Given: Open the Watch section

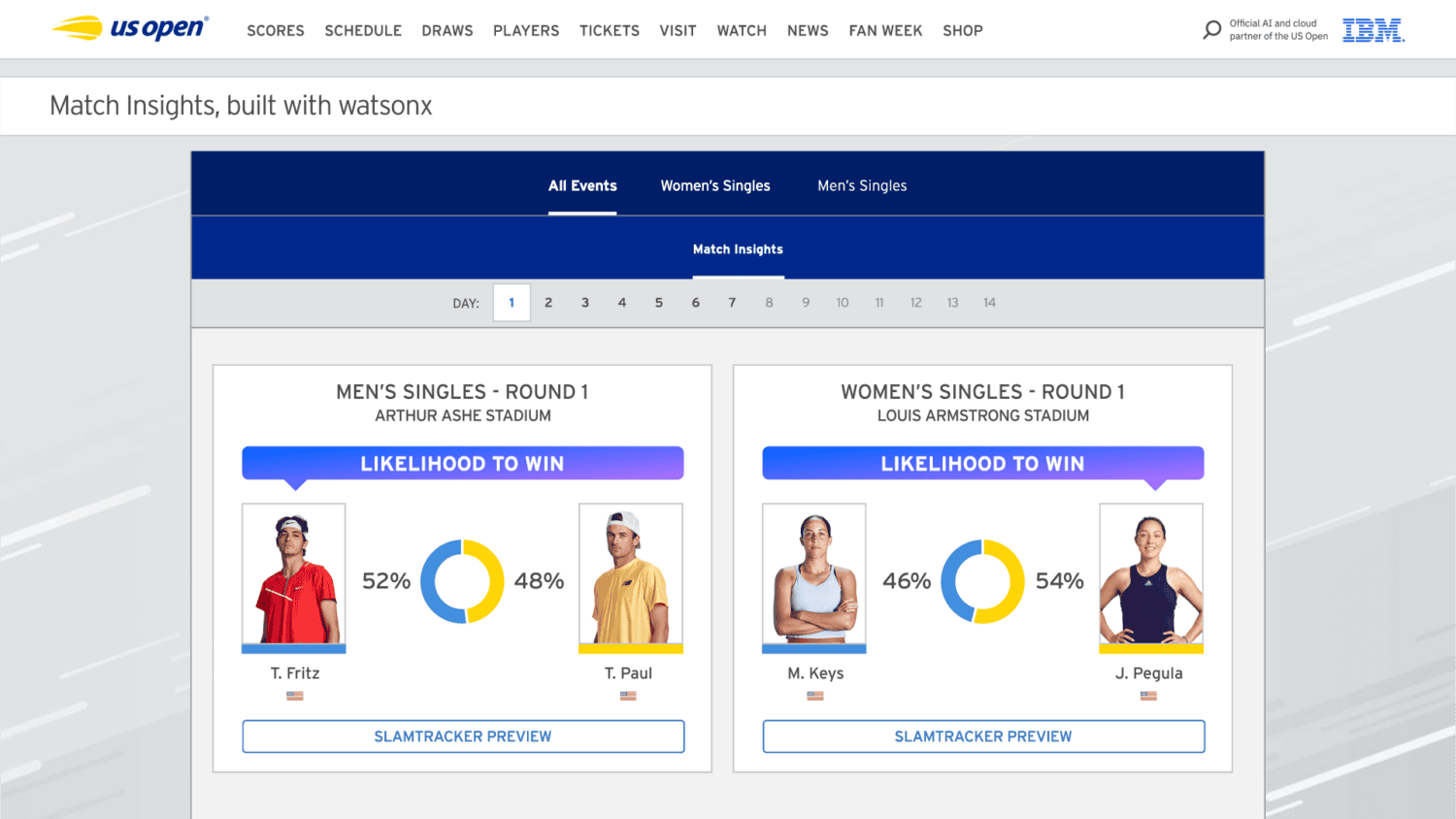Looking at the screenshot, I should click(742, 31).
